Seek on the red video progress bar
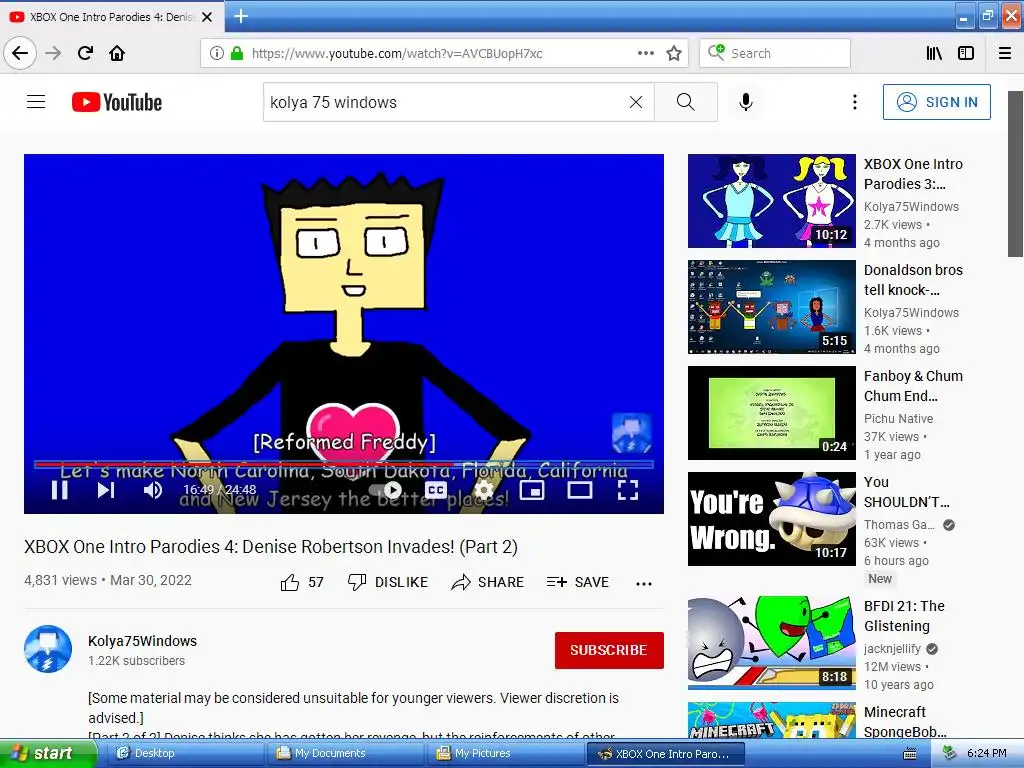 (x=344, y=464)
